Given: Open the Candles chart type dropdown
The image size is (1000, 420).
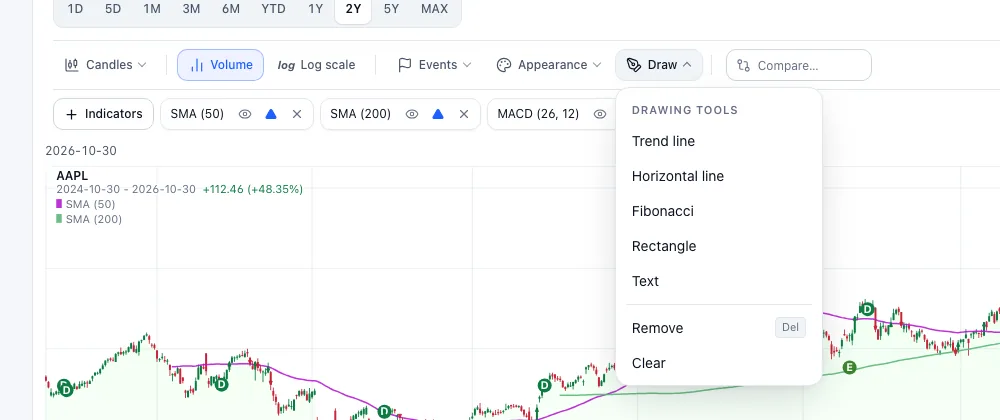Looking at the screenshot, I should 106,65.
